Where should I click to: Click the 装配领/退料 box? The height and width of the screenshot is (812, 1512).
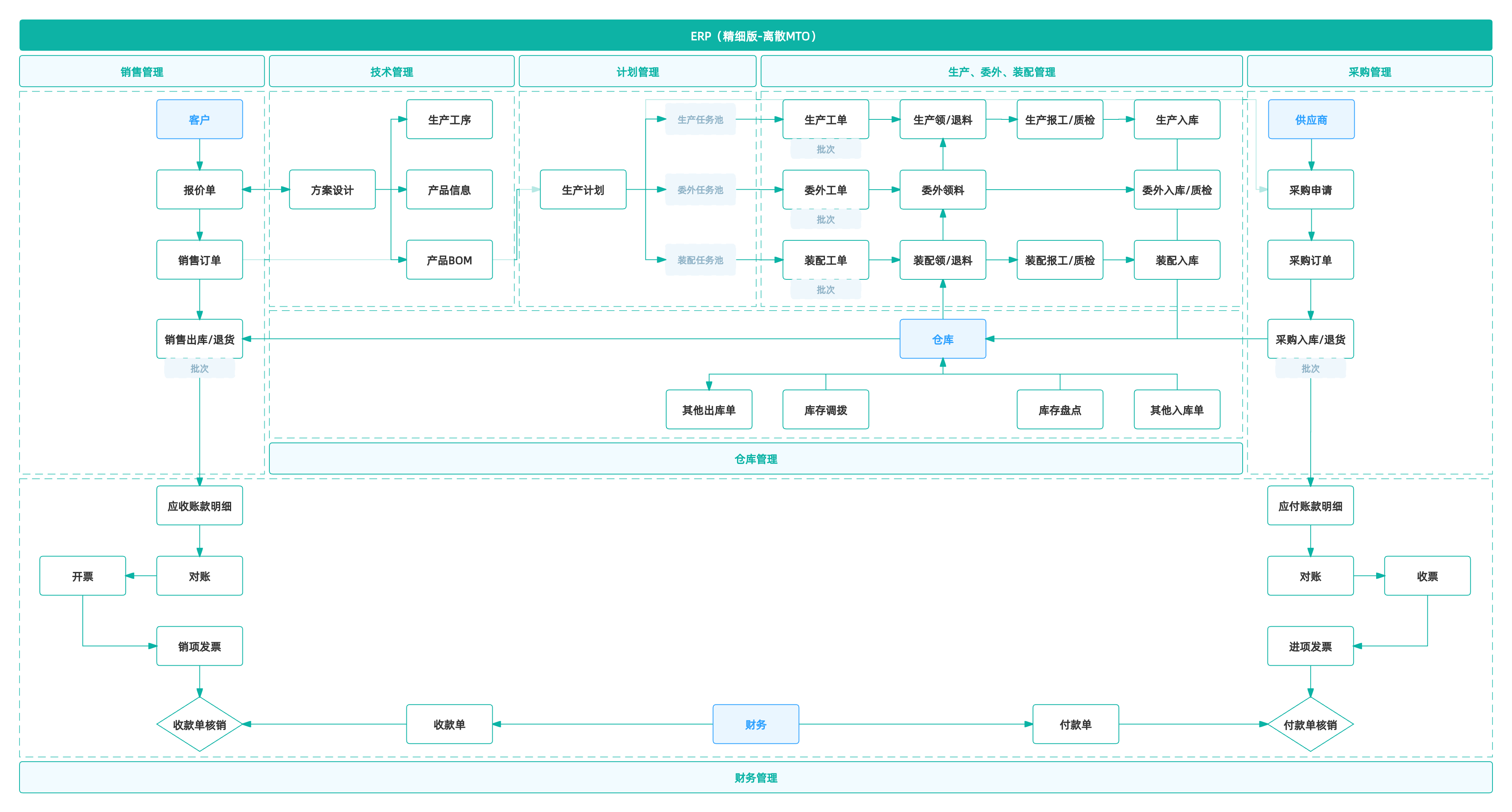pos(943,260)
